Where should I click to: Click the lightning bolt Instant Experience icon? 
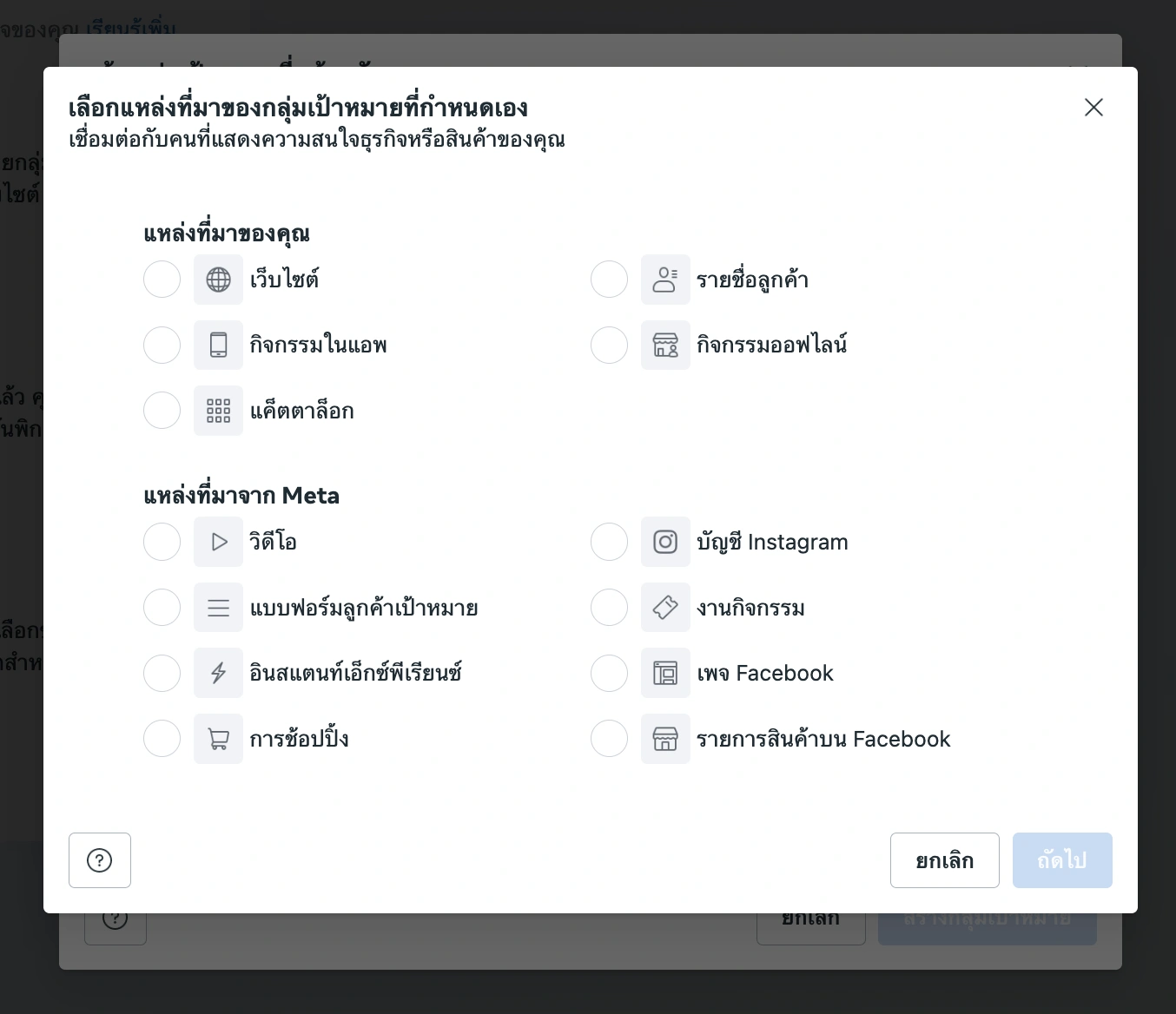pos(218,673)
